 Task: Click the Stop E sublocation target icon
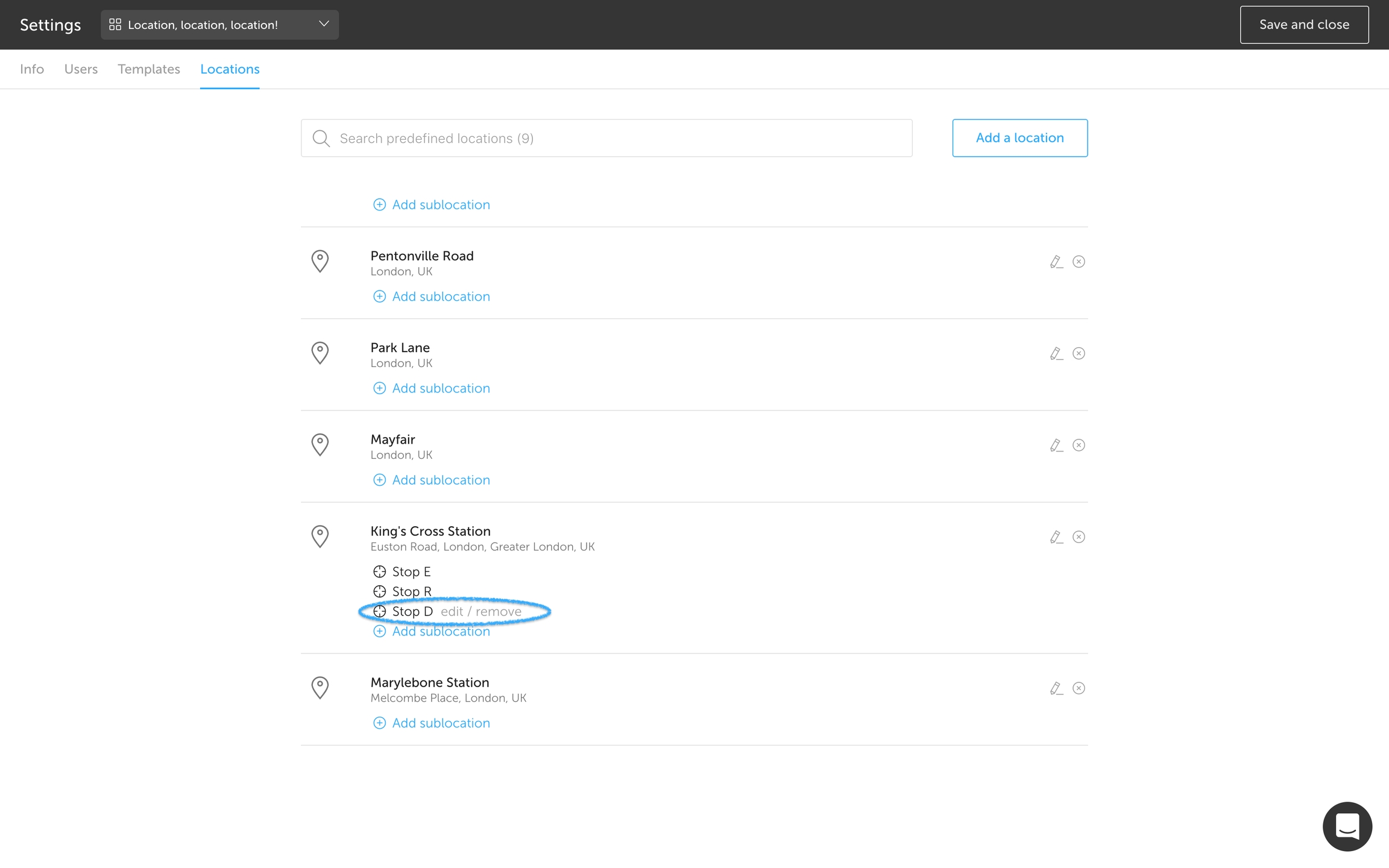(379, 571)
